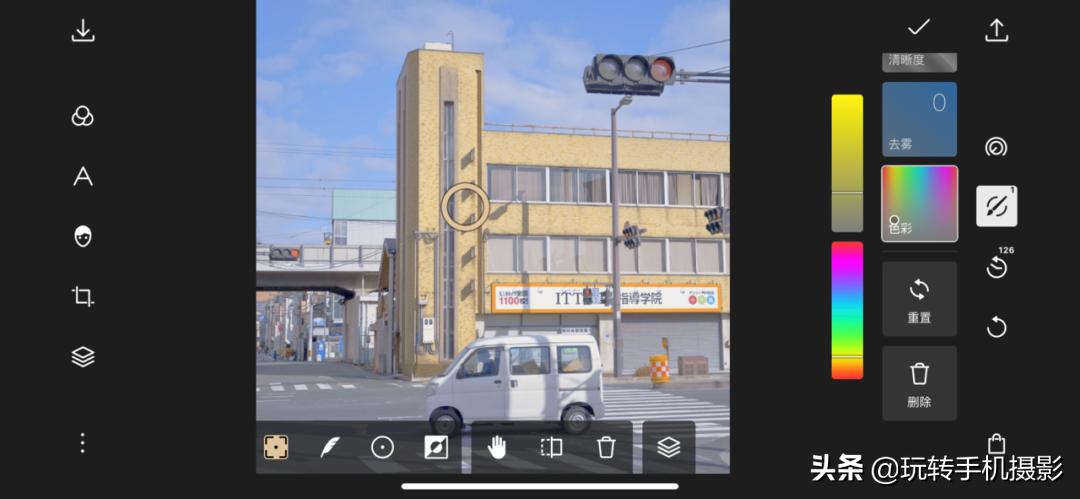Tap the flip/mirror selection icon
Image resolution: width=1080 pixels, height=499 pixels.
[551, 447]
